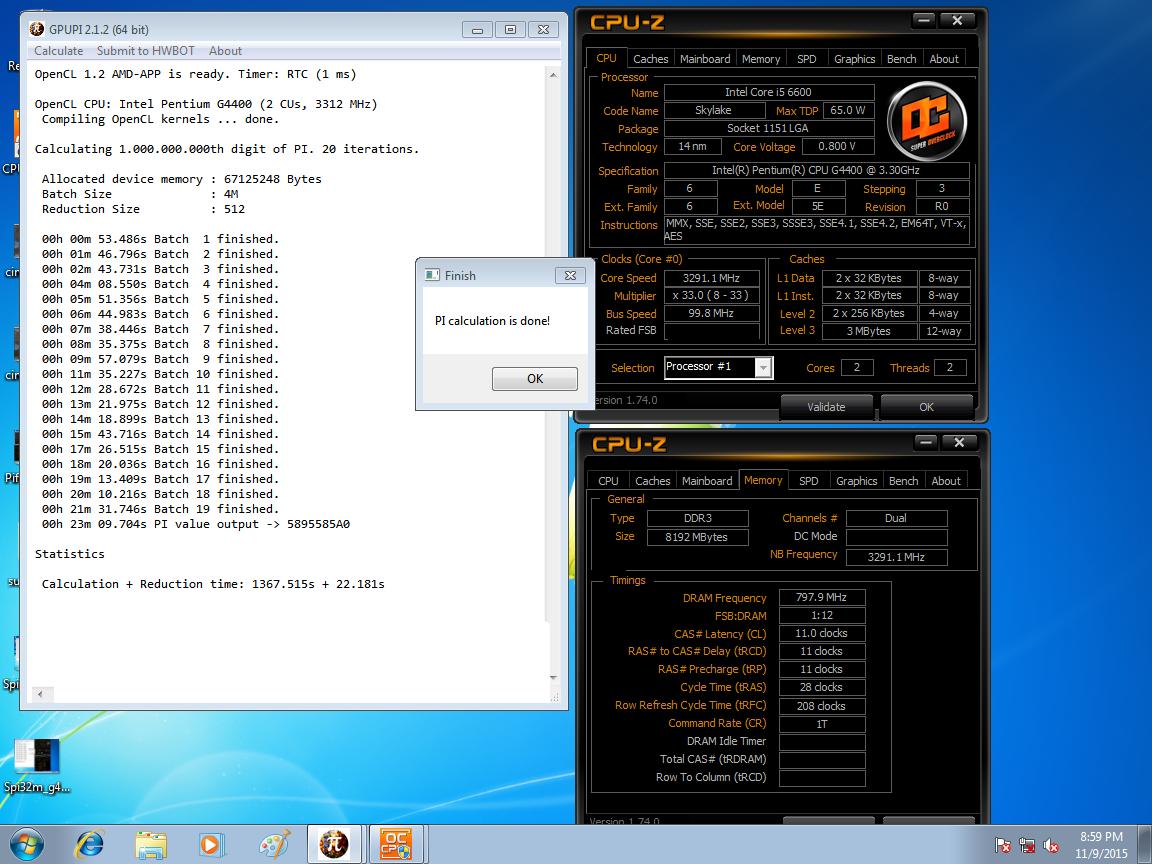This screenshot has height=864, width=1152.
Task: Open Action Center flag tray icon
Action: tap(1003, 846)
